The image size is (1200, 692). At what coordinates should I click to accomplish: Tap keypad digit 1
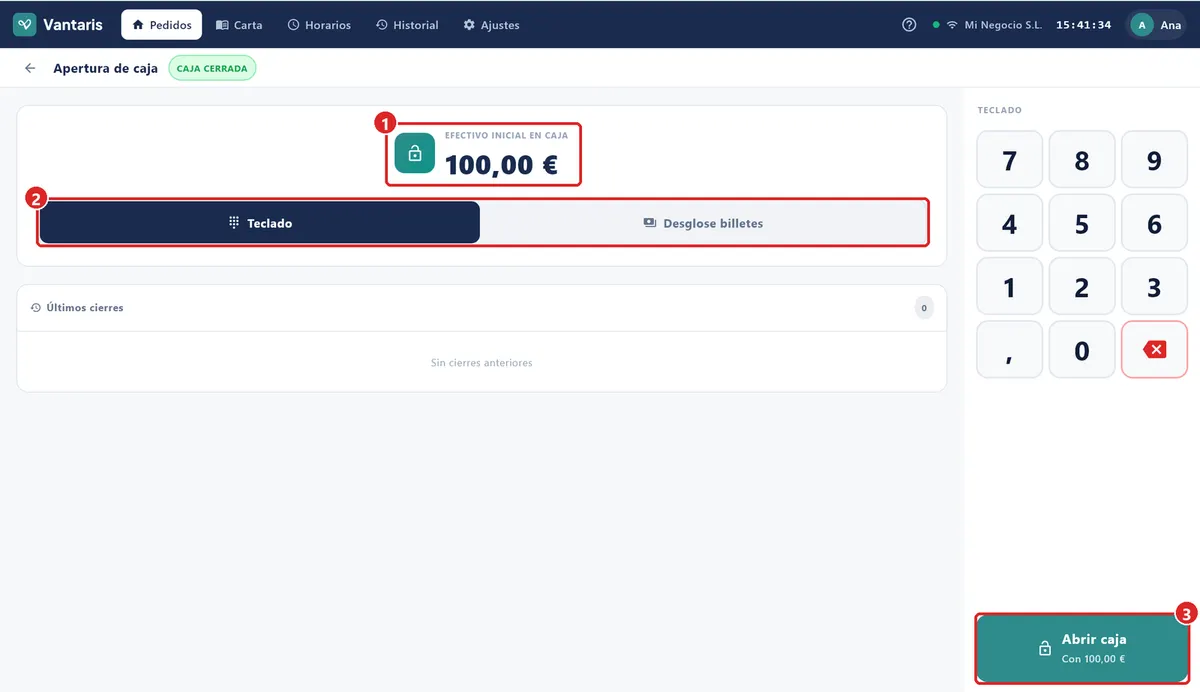[x=1009, y=287]
